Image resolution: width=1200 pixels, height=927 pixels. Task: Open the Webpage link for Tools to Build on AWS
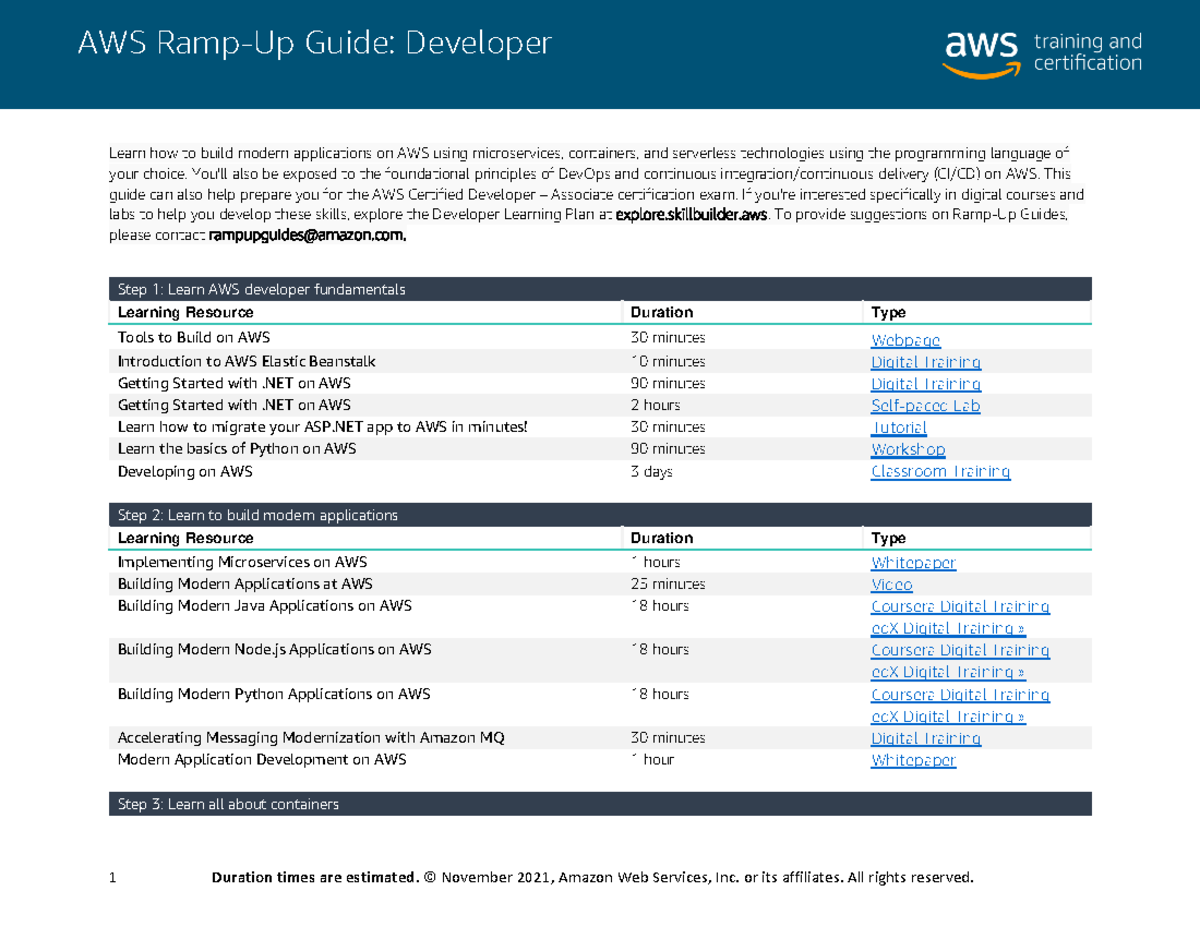(905, 340)
